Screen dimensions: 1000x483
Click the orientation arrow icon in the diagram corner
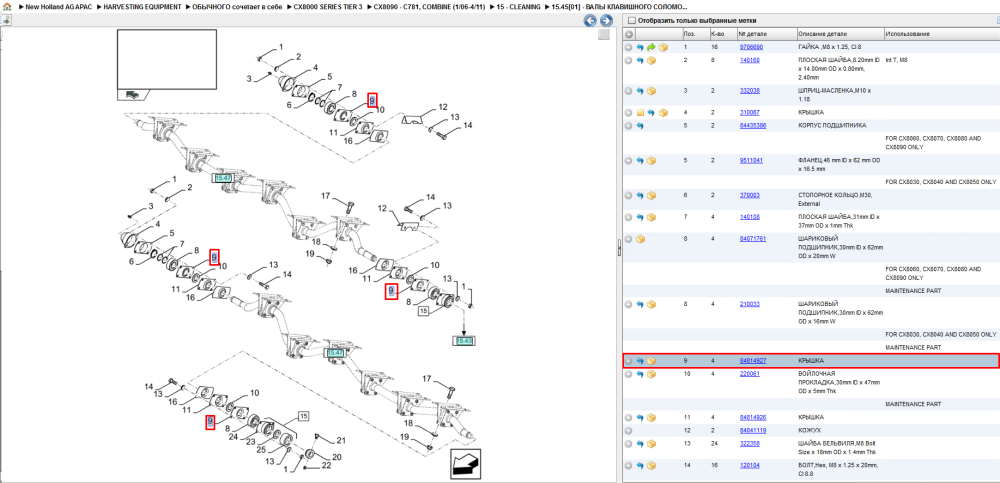point(466,464)
